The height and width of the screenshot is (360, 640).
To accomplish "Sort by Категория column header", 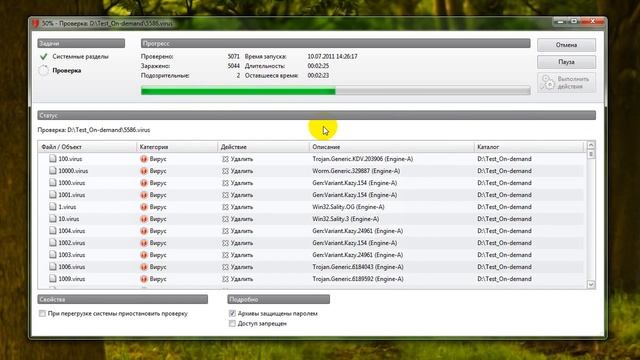I will (x=177, y=147).
